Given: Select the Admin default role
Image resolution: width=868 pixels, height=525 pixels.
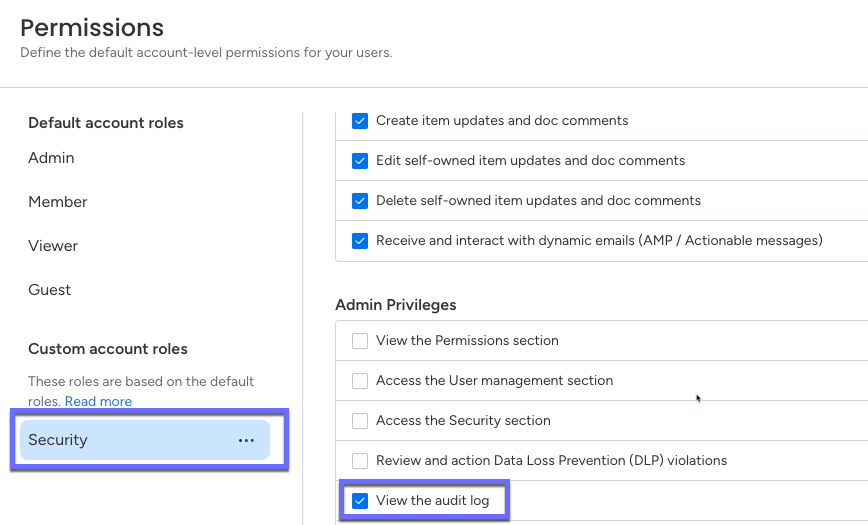Looking at the screenshot, I should [x=51, y=158].
